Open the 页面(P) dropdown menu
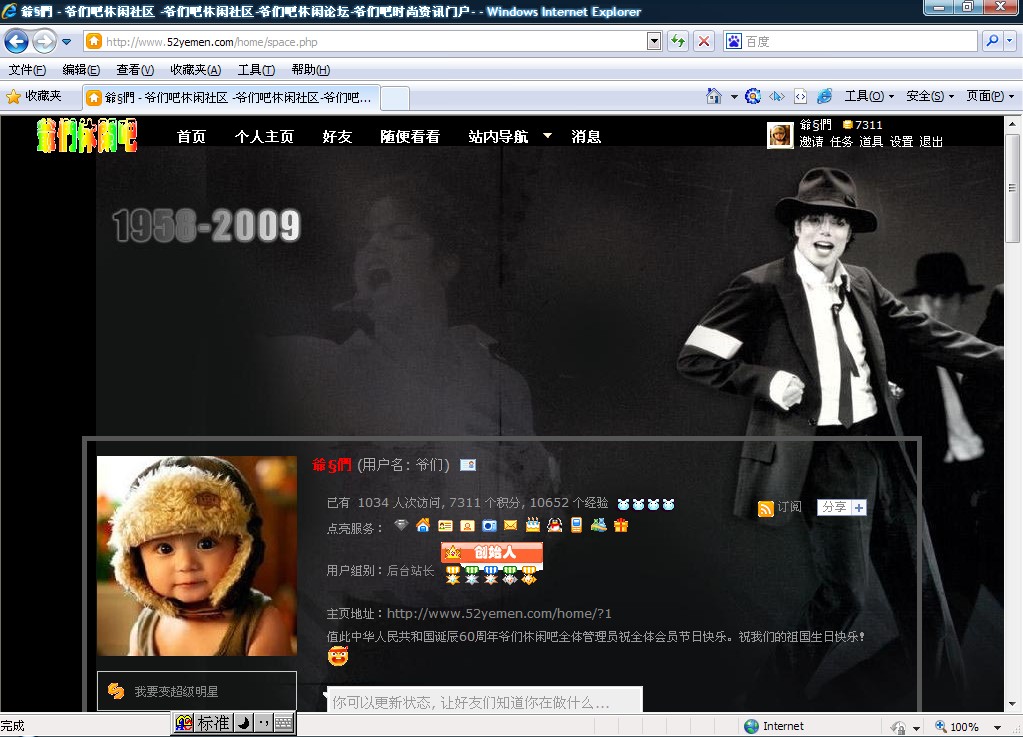 [990, 97]
